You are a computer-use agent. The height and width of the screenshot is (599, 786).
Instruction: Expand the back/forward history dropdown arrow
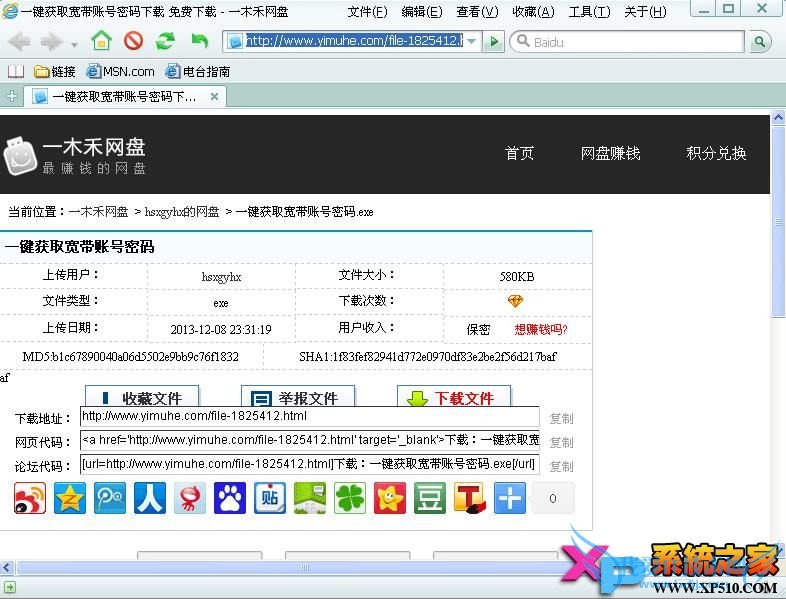74,44
